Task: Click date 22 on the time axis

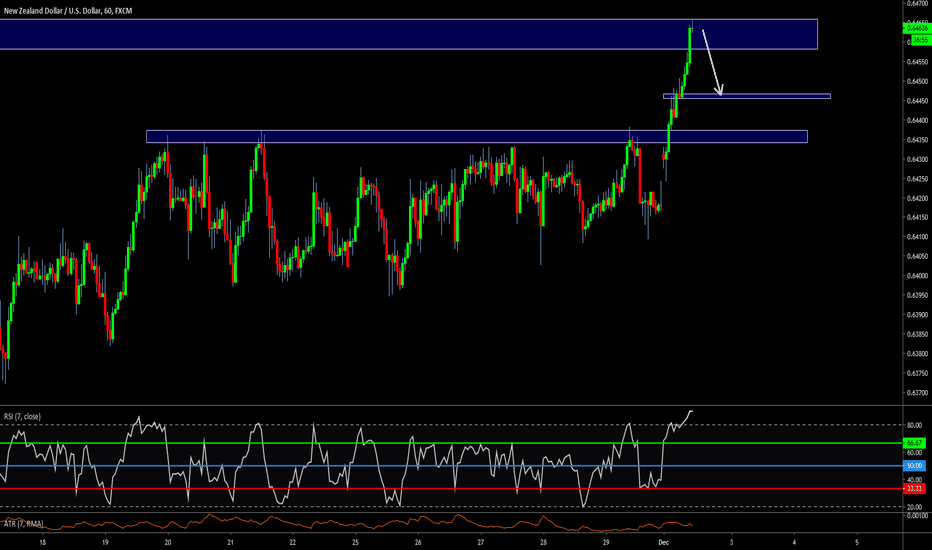Action: [292, 542]
